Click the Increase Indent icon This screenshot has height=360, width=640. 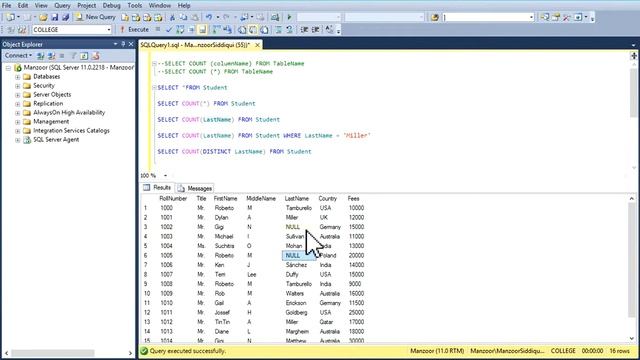(x=316, y=29)
